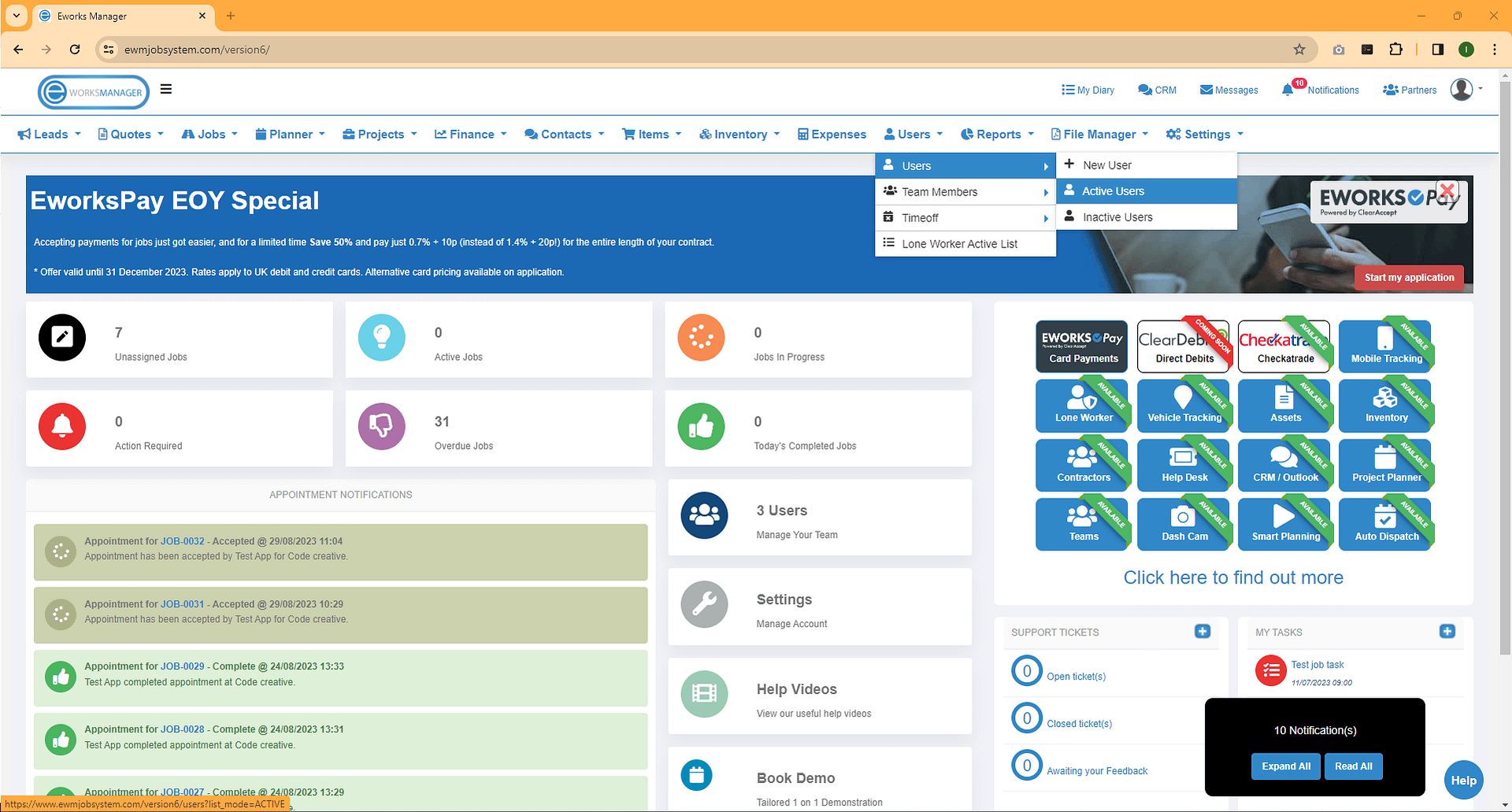Screen dimensions: 1512x812
Task: Open the Timeoff submenu
Action: [965, 218]
